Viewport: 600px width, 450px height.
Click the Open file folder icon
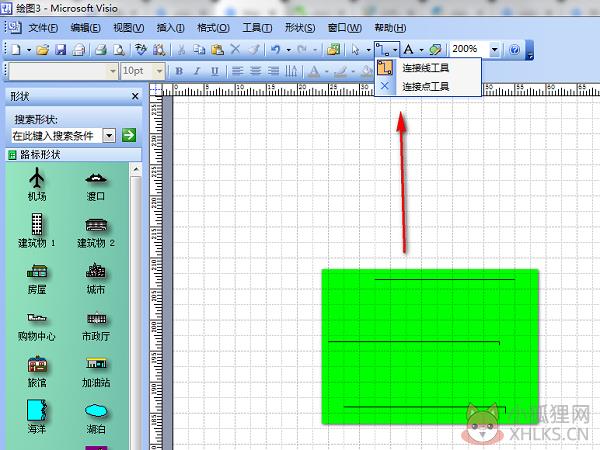click(x=42, y=50)
